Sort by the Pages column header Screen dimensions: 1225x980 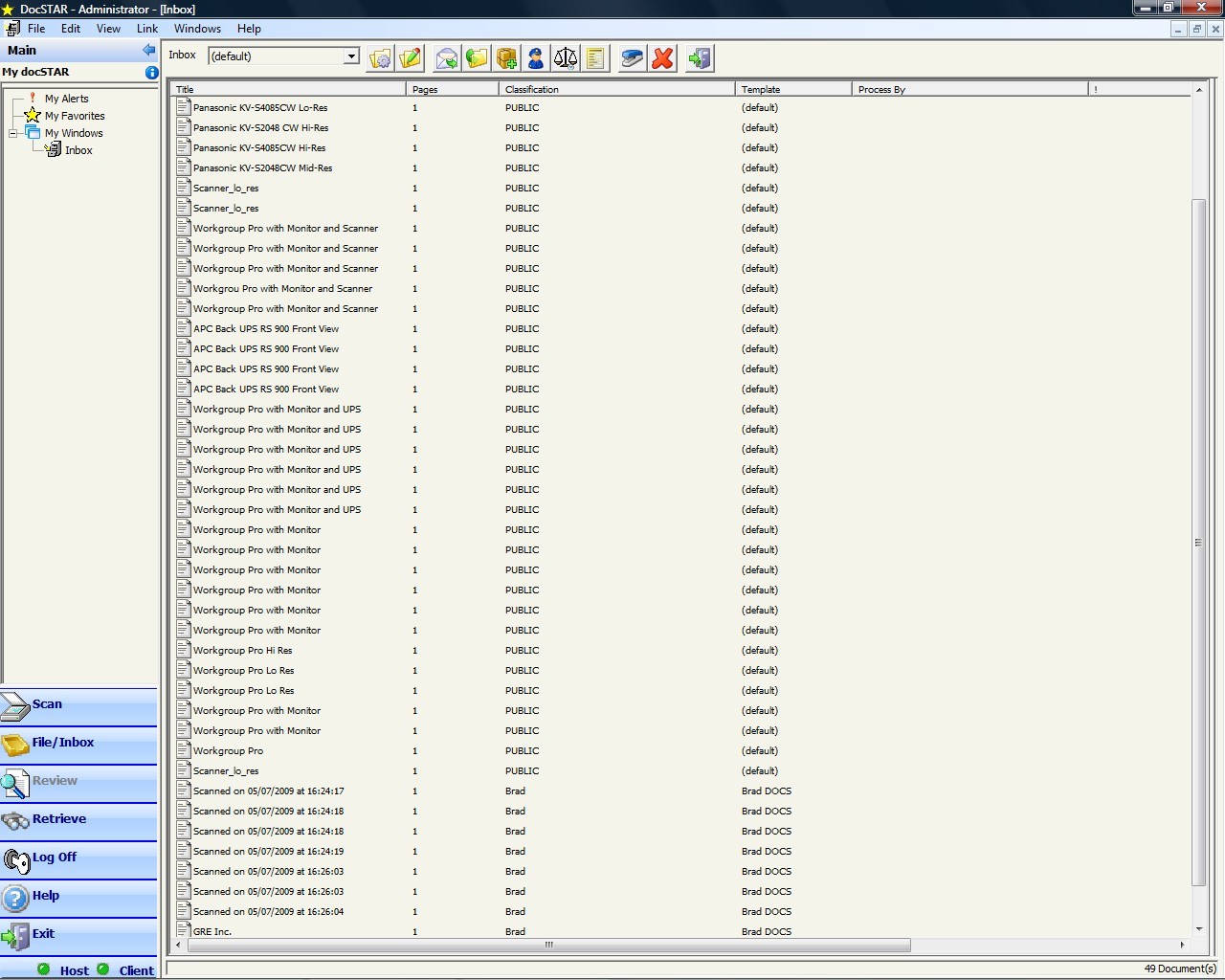click(x=453, y=89)
